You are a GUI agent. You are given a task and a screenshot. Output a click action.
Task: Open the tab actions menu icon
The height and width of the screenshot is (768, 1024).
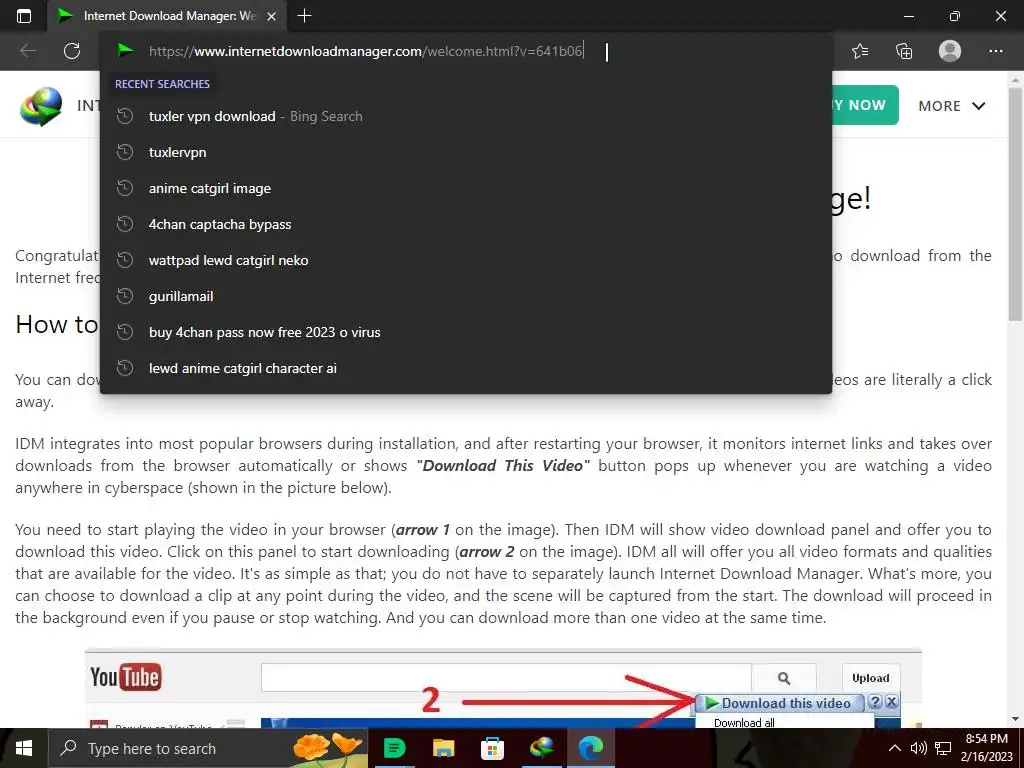[24, 16]
